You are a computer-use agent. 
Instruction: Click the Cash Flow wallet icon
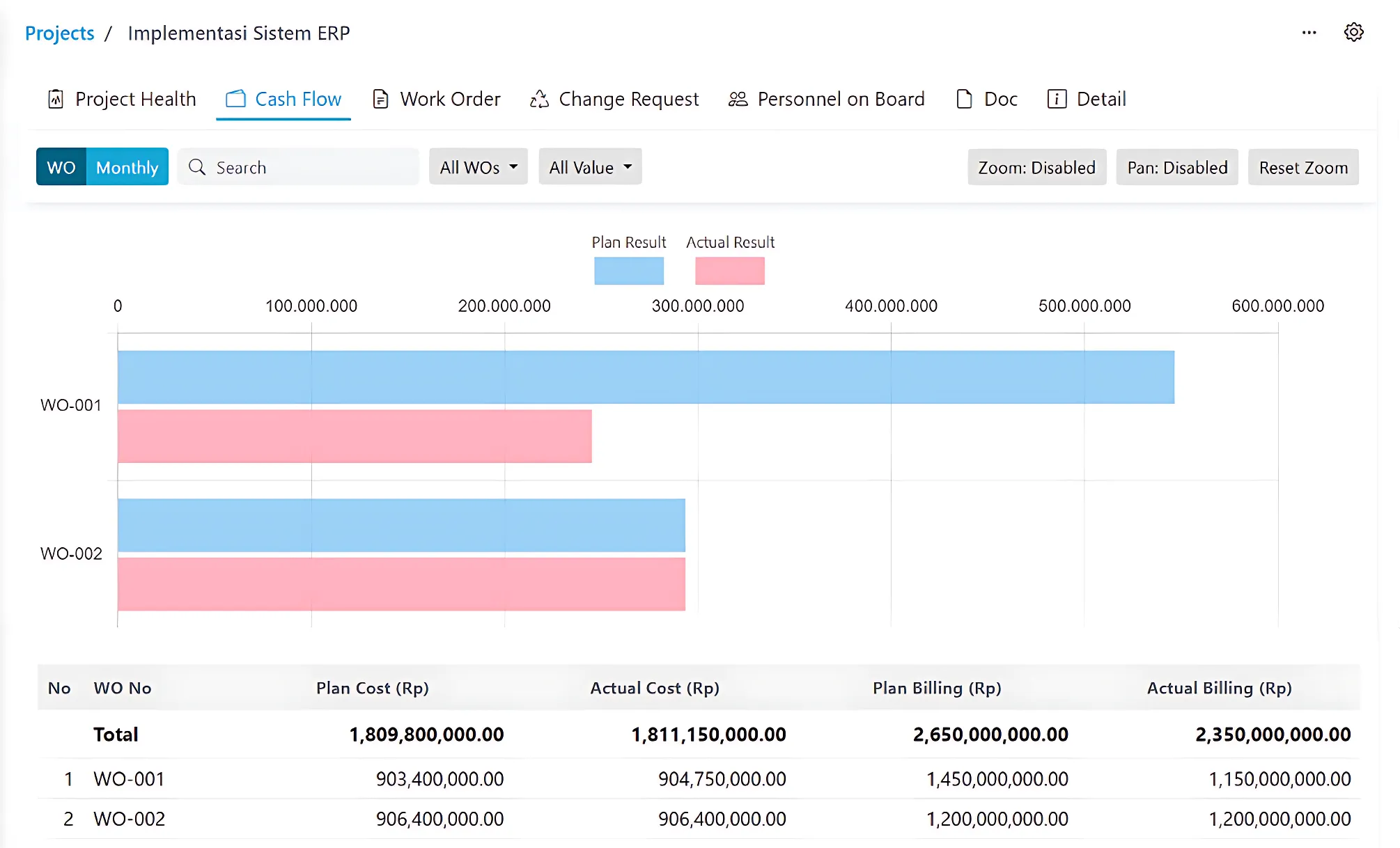pyautogui.click(x=235, y=99)
